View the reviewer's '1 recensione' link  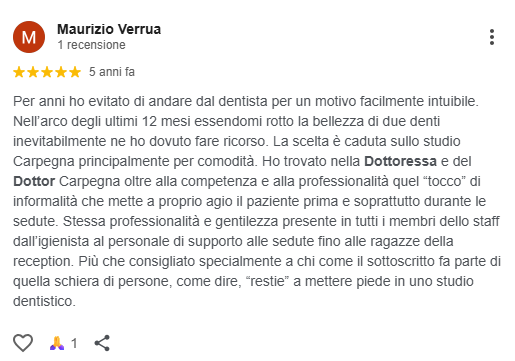92,45
